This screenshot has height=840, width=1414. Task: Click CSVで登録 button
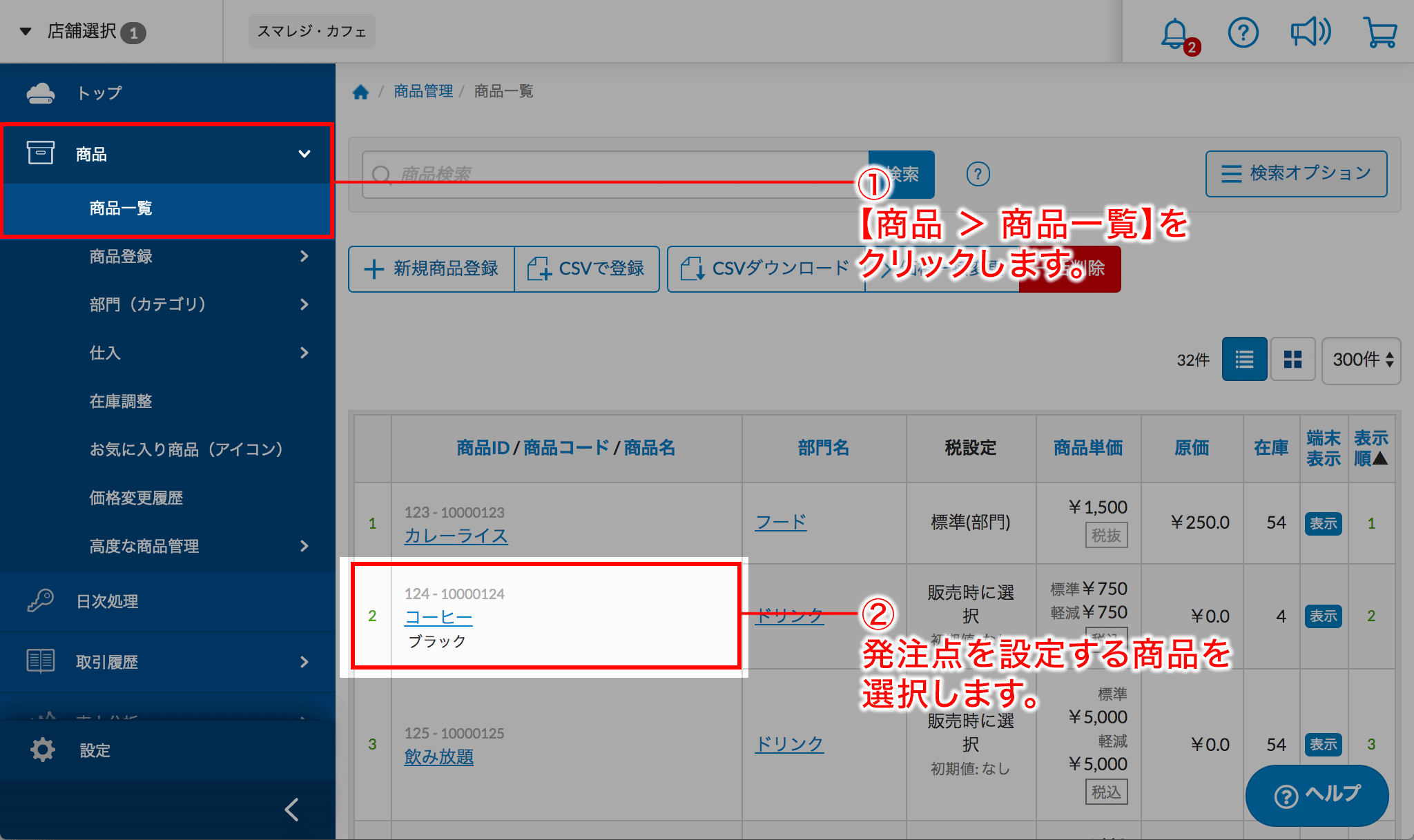587,268
